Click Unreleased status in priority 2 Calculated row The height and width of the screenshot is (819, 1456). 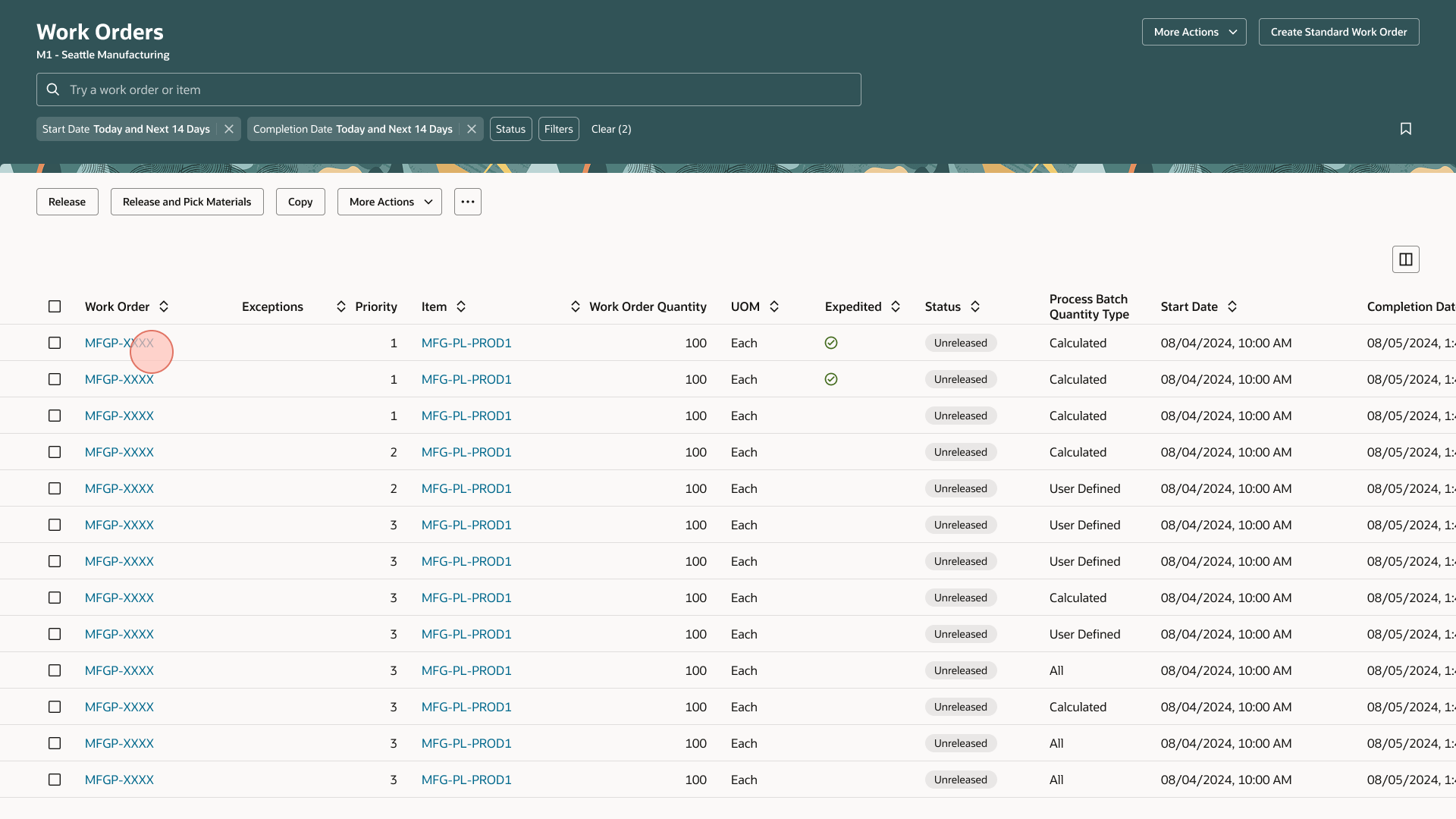(961, 452)
